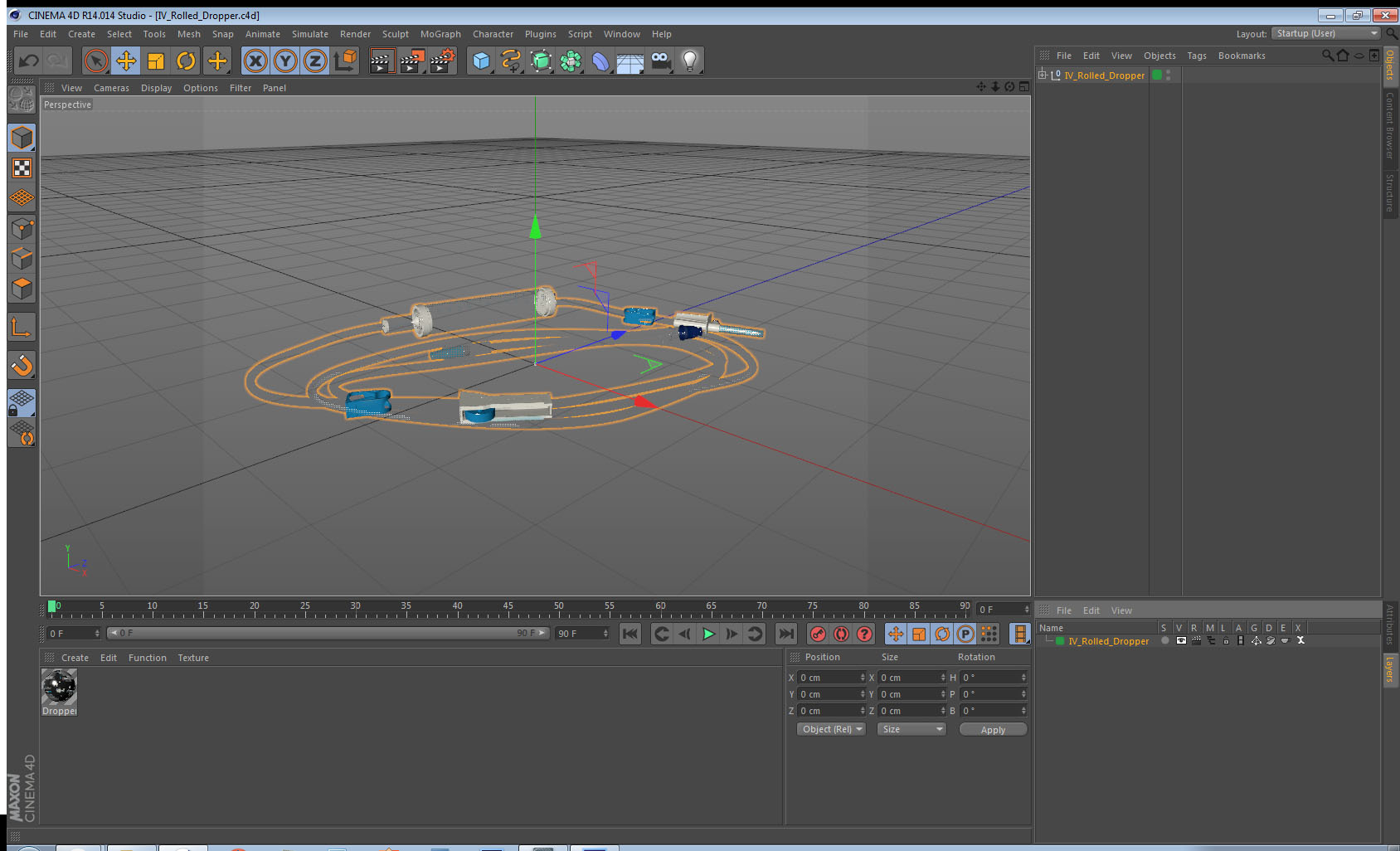The height and width of the screenshot is (851, 1400).
Task: Select IV_Rolled_Dropper in layer manager
Action: tap(1108, 641)
